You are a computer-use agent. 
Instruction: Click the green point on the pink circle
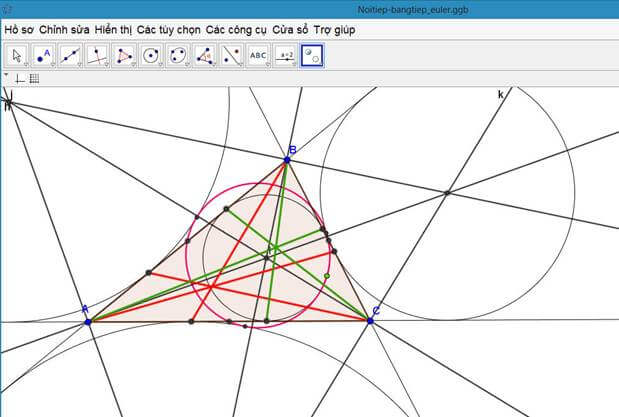327,276
